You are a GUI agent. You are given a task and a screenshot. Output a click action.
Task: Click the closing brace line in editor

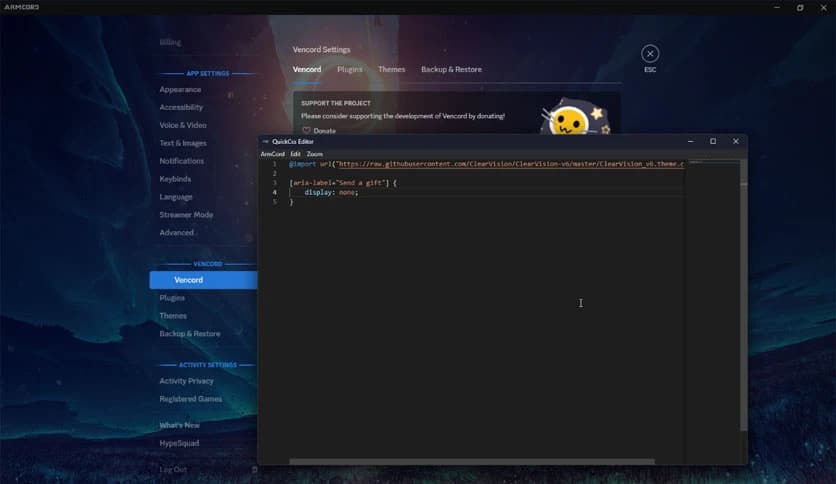point(291,203)
